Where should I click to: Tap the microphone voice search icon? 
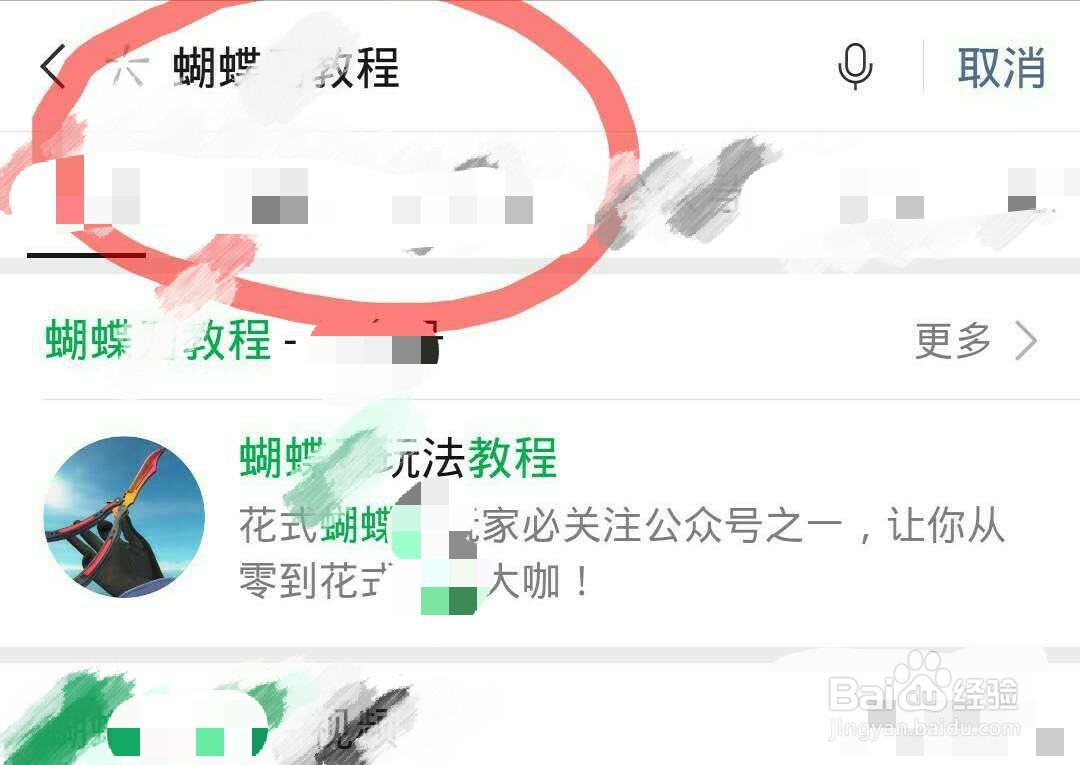tap(855, 66)
